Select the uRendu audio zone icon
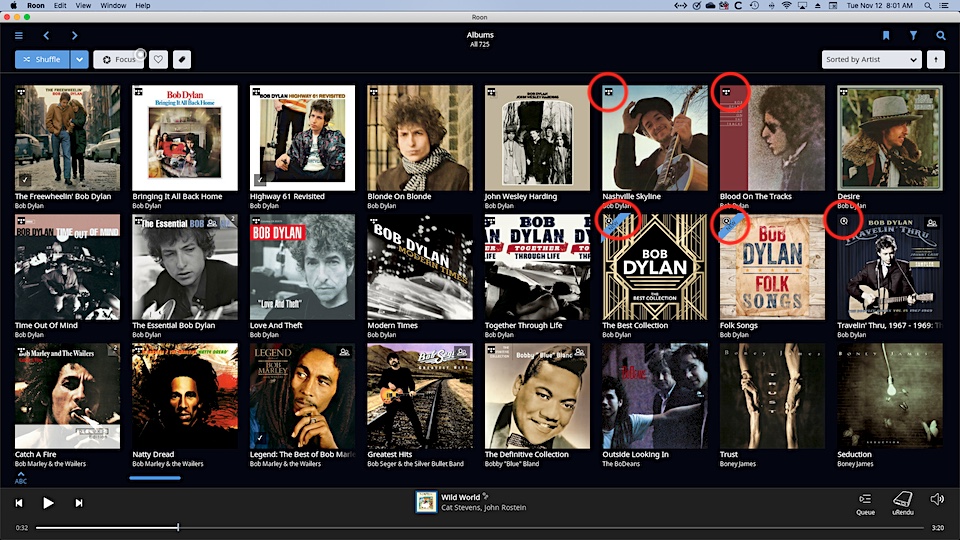This screenshot has height=540, width=960. pyautogui.click(x=902, y=502)
